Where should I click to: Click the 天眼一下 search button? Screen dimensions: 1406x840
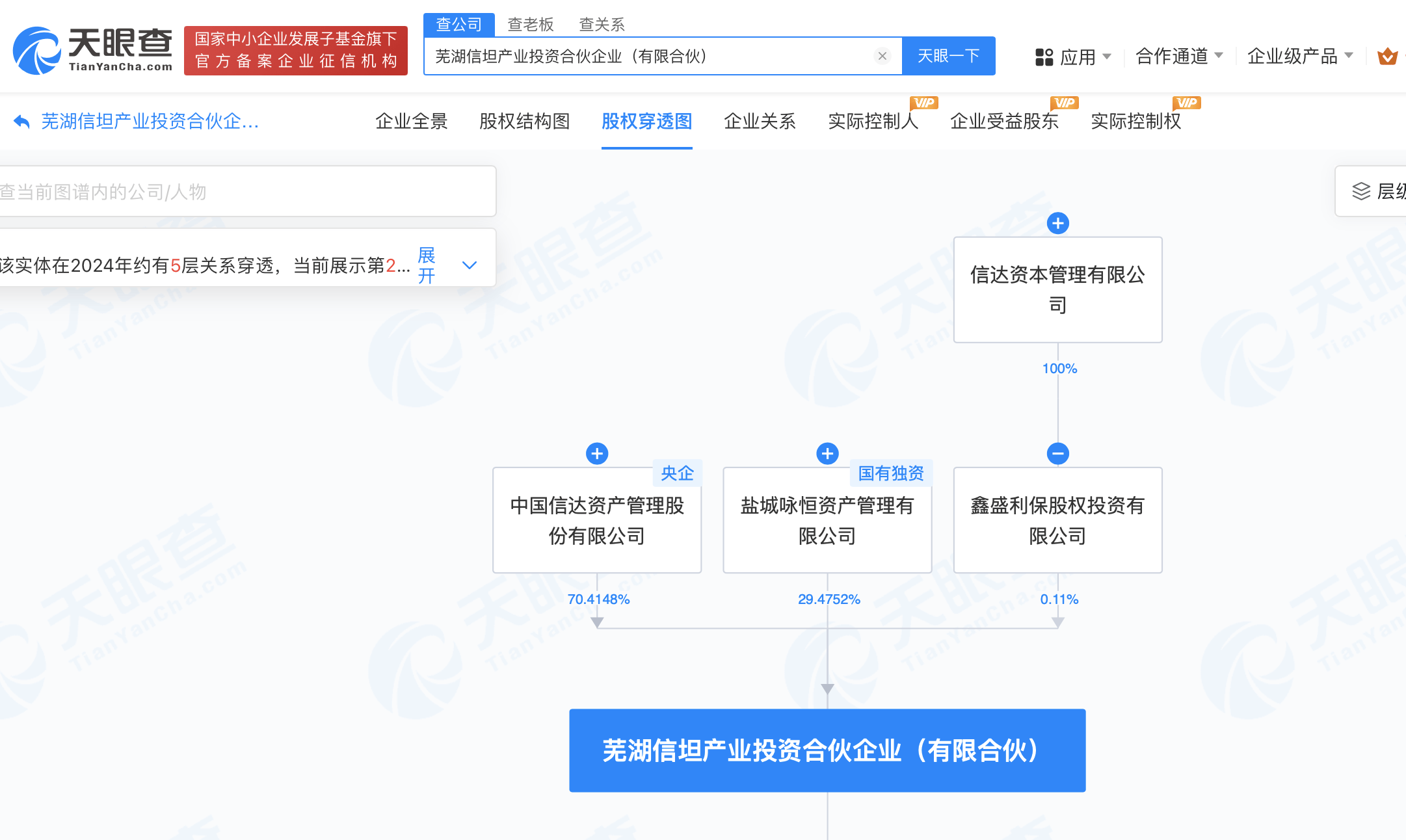pos(949,56)
